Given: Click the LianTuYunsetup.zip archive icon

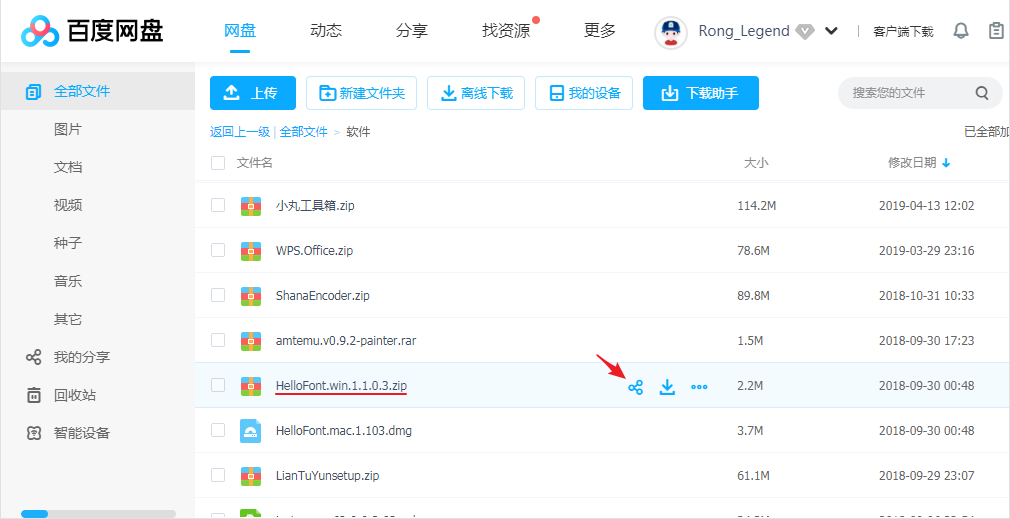Looking at the screenshot, I should pyautogui.click(x=251, y=476).
